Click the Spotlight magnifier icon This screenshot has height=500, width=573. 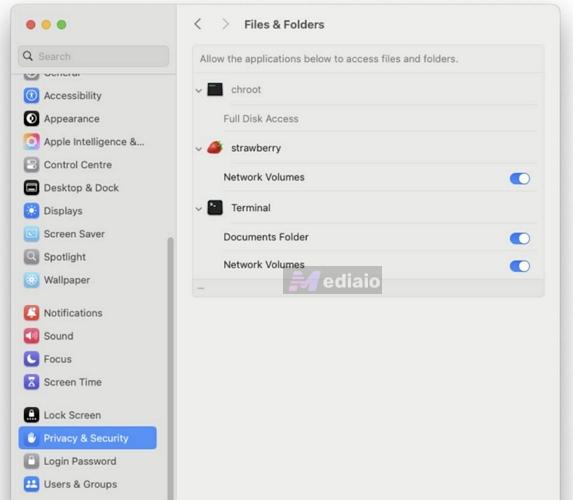click(x=31, y=257)
